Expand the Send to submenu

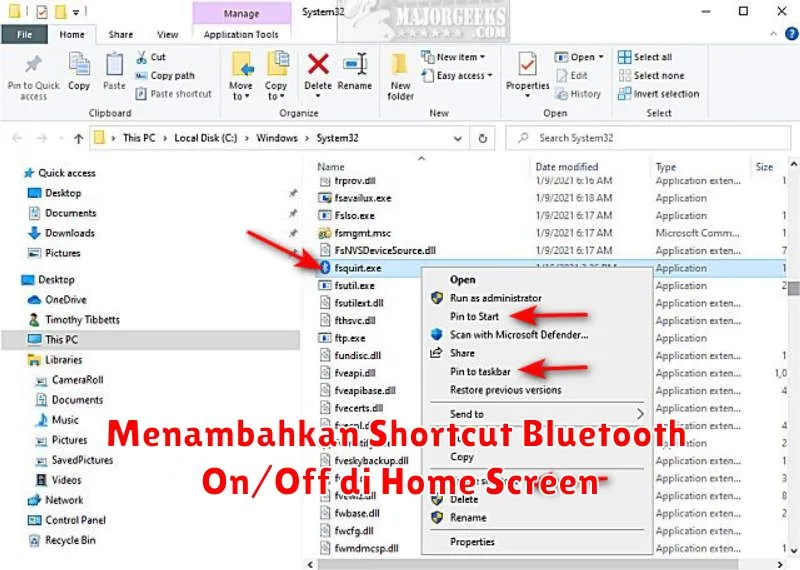click(537, 414)
